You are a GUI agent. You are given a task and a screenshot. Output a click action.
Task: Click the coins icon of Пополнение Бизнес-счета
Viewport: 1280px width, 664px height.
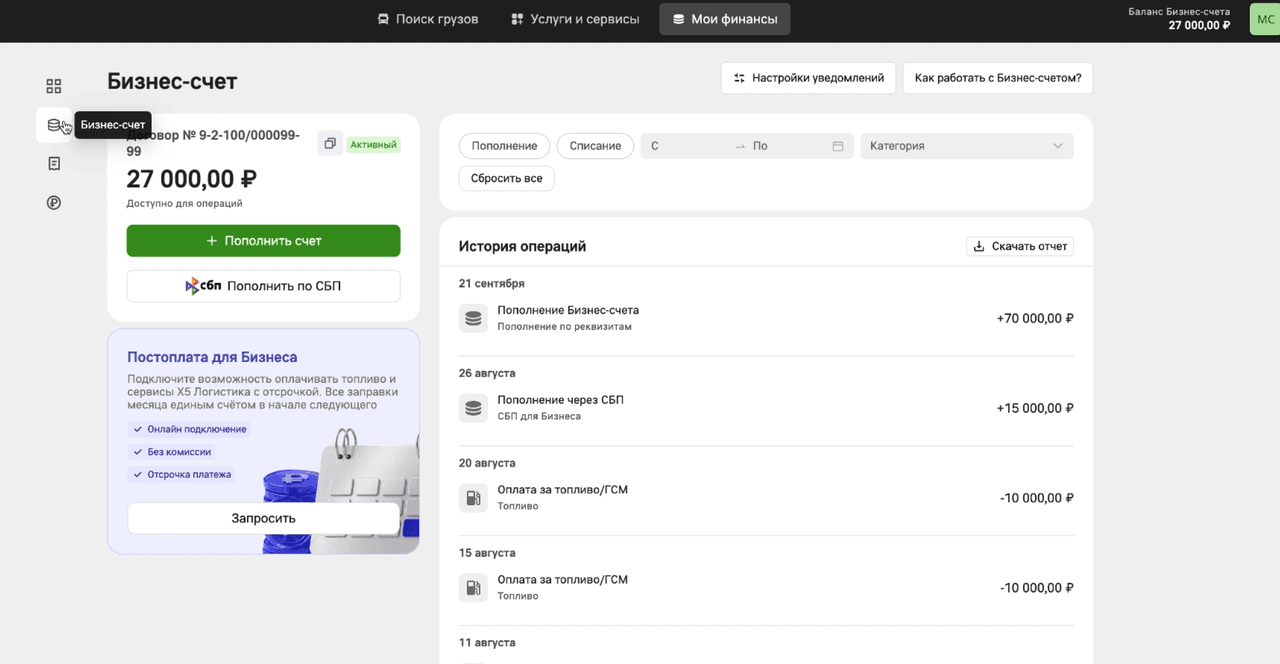[473, 318]
